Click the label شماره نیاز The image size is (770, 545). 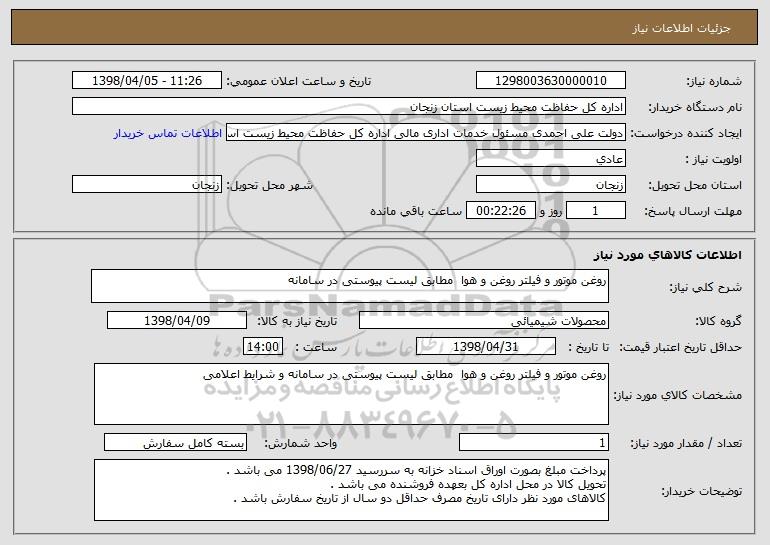point(714,81)
